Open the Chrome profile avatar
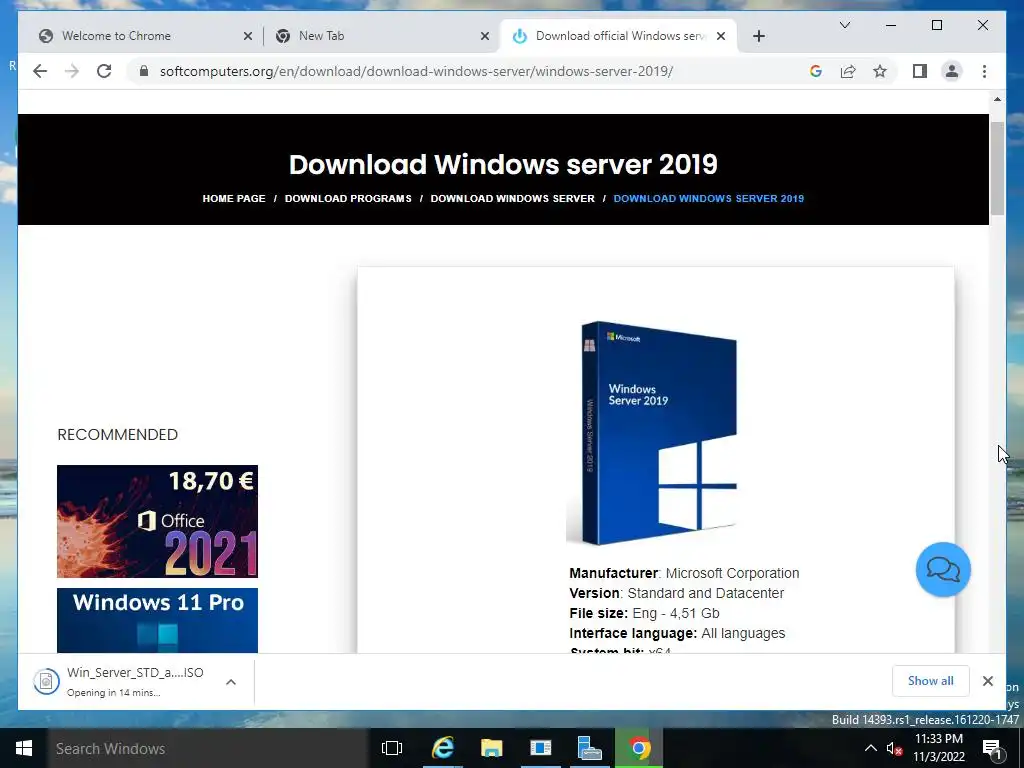 click(x=952, y=71)
